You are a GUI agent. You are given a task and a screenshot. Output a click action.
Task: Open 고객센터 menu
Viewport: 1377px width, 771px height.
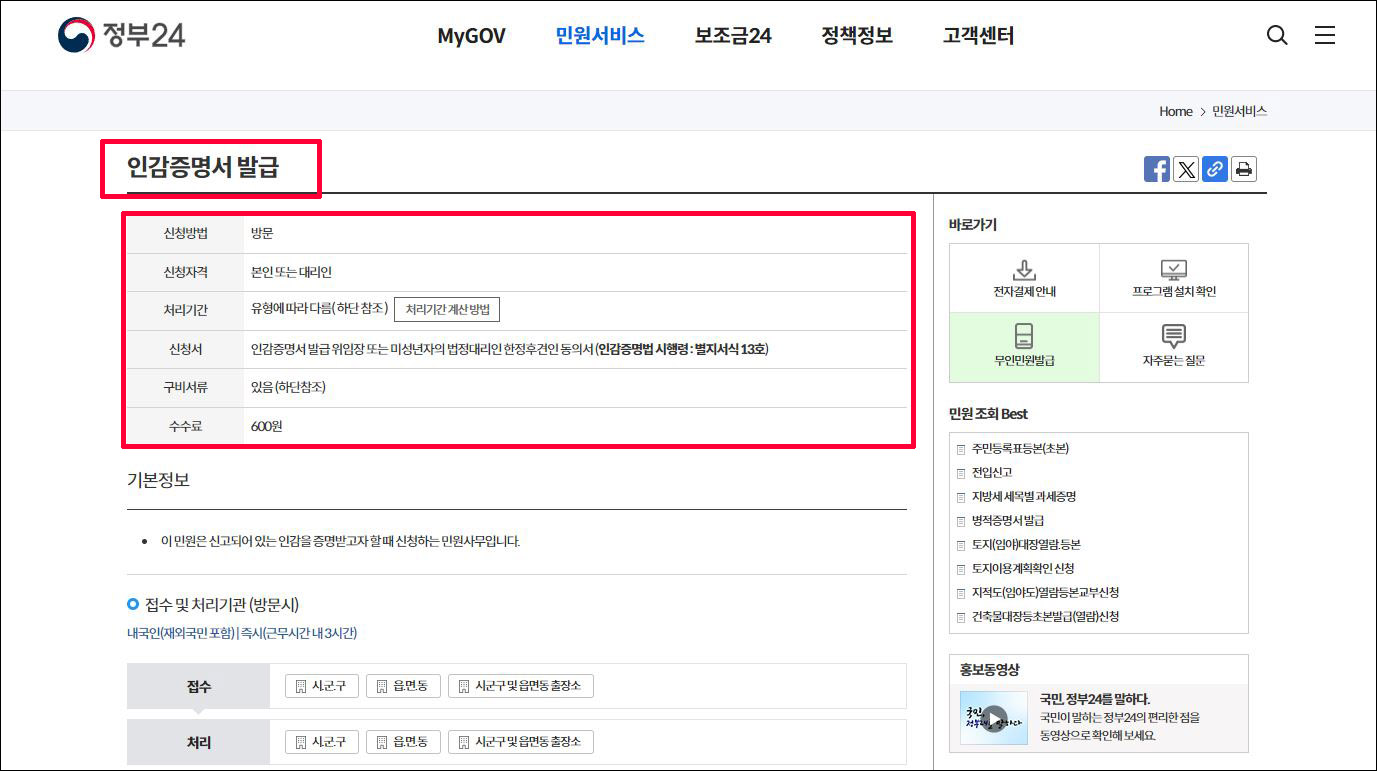pyautogui.click(x=978, y=36)
